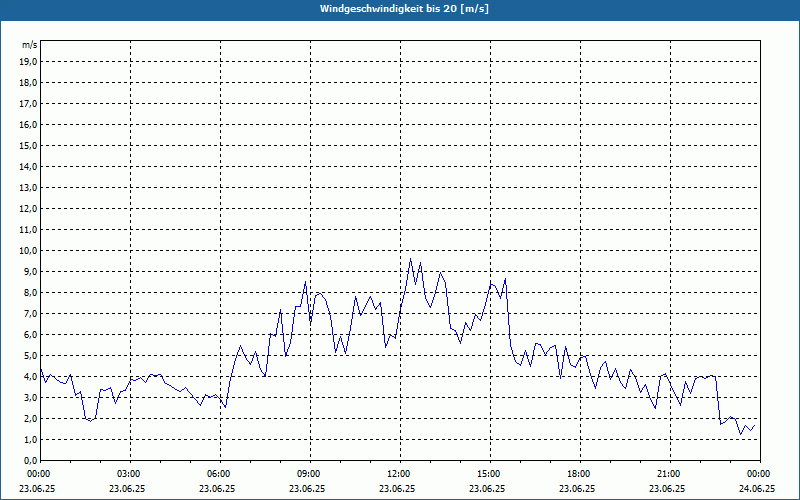Click the "12,0" y-axis value
Screen dimensions: 800x500
click(x=28, y=209)
